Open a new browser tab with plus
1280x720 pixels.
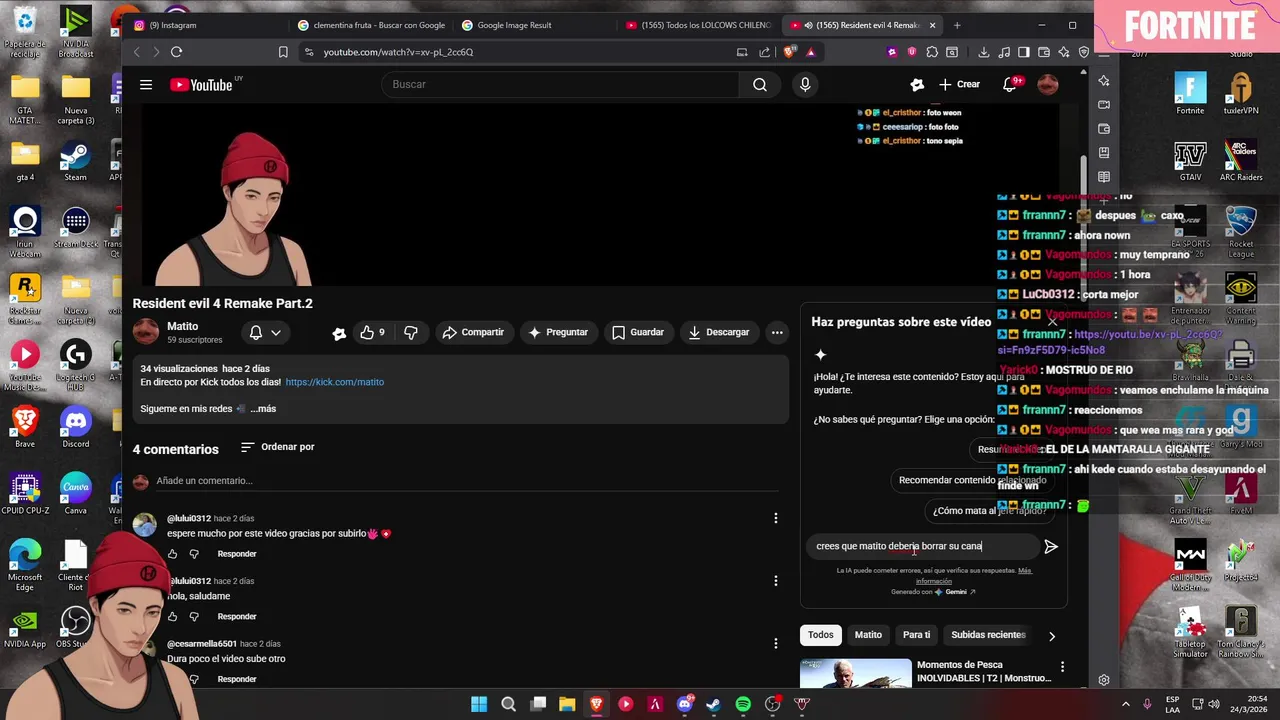click(x=957, y=25)
